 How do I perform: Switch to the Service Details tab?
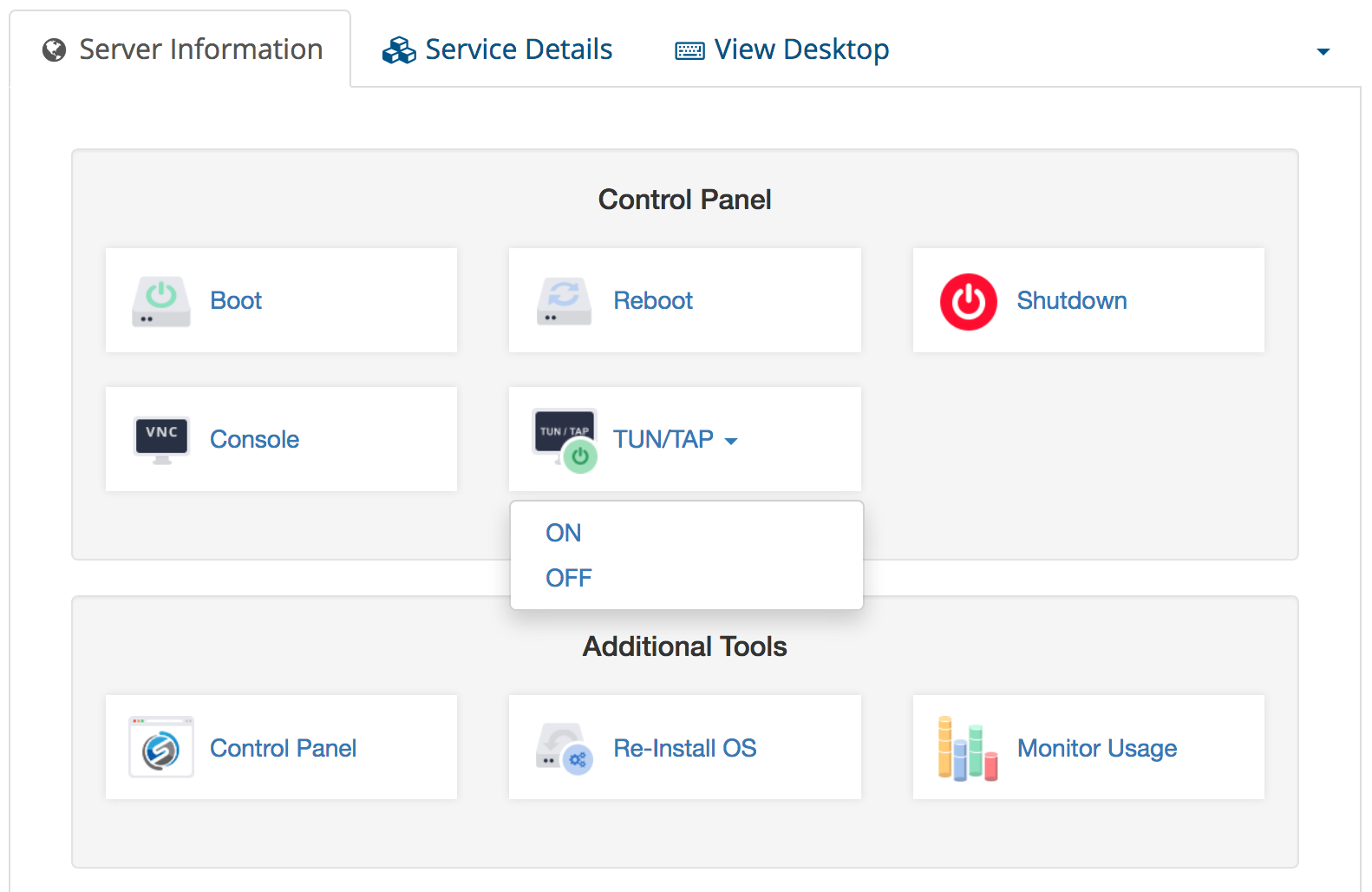518,49
